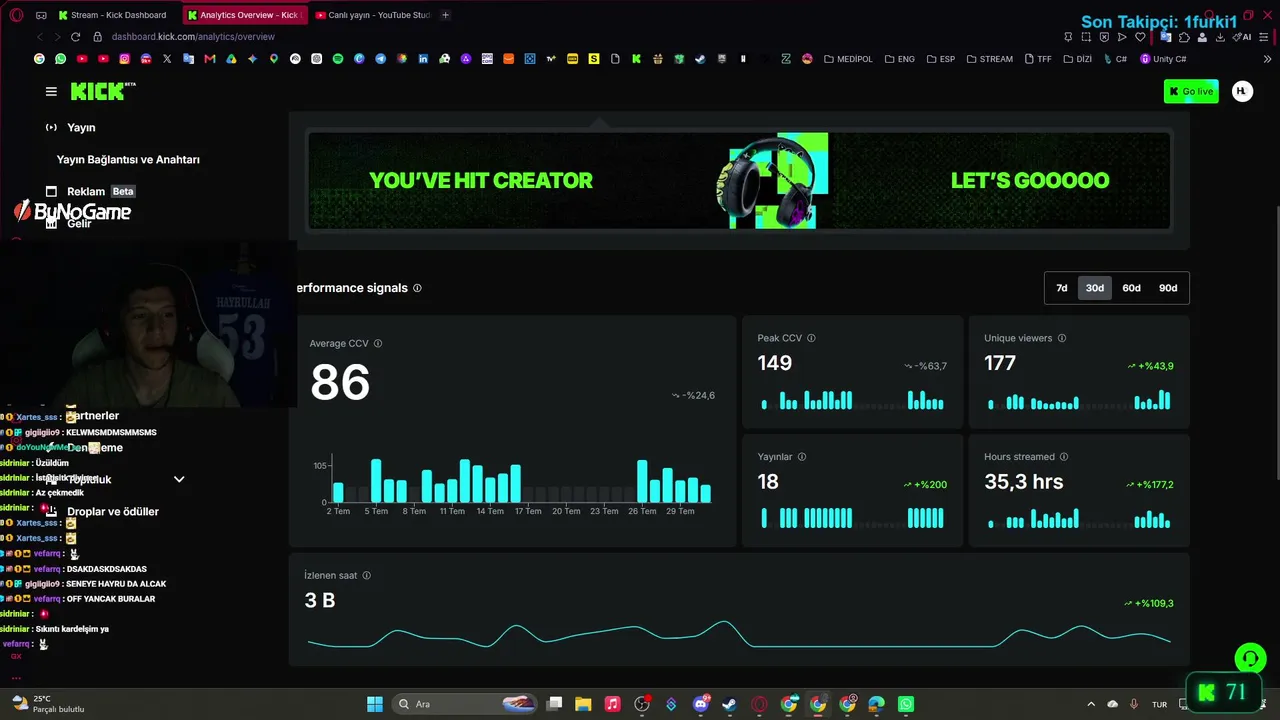Switch to Canlı yayın YouTube Studio tab
Screen dimensions: 1280x720
click(x=373, y=15)
